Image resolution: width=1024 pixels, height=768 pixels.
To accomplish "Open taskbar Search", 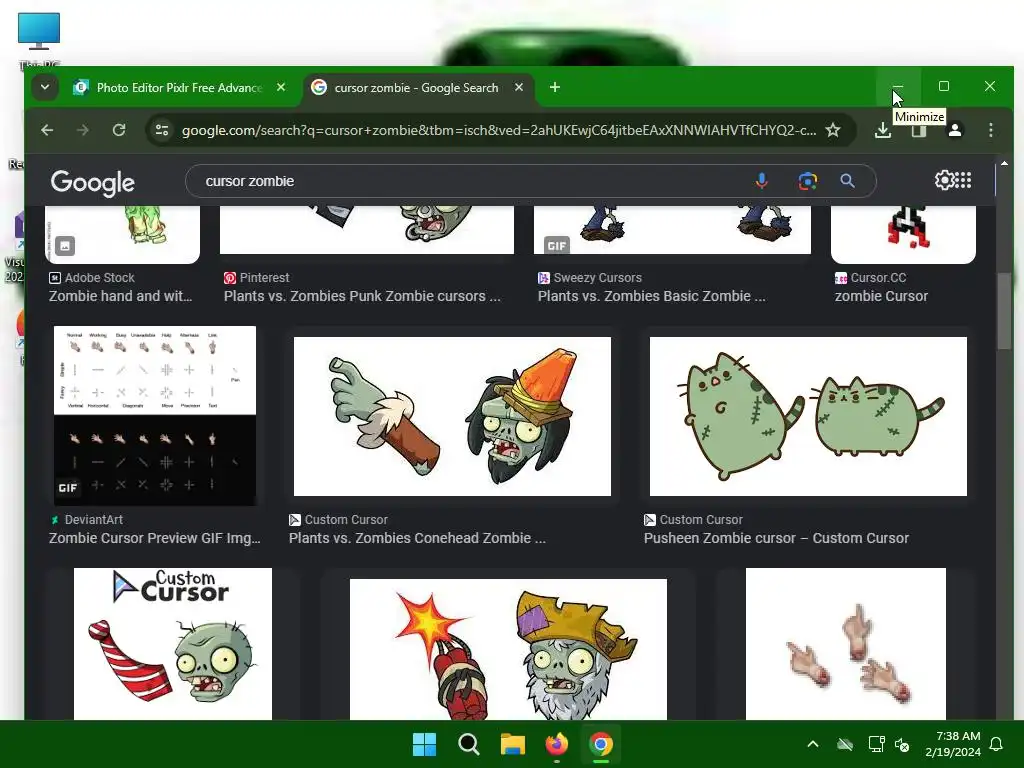I will (468, 744).
